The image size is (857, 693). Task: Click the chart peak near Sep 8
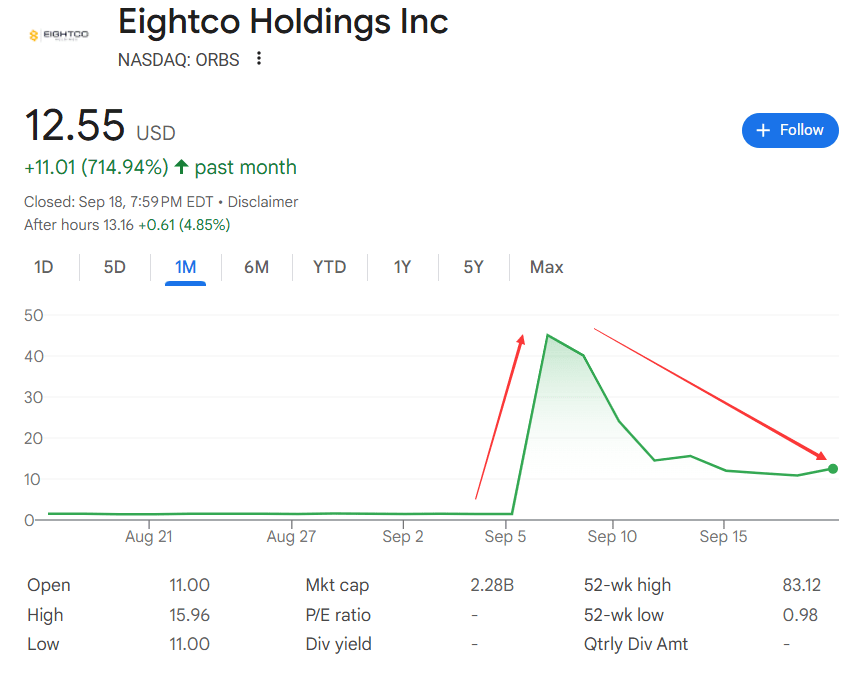pos(548,335)
